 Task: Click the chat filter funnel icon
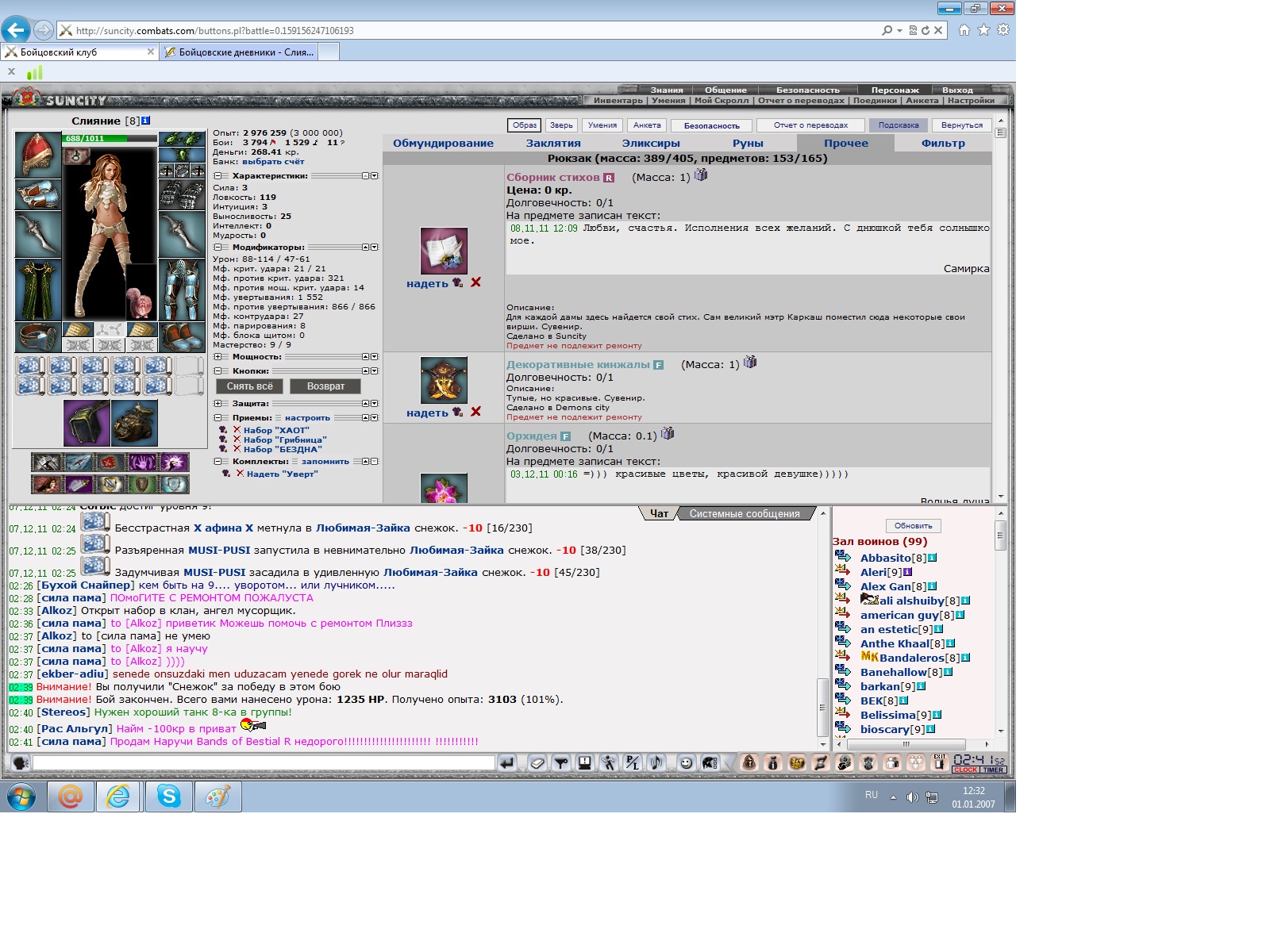[561, 763]
